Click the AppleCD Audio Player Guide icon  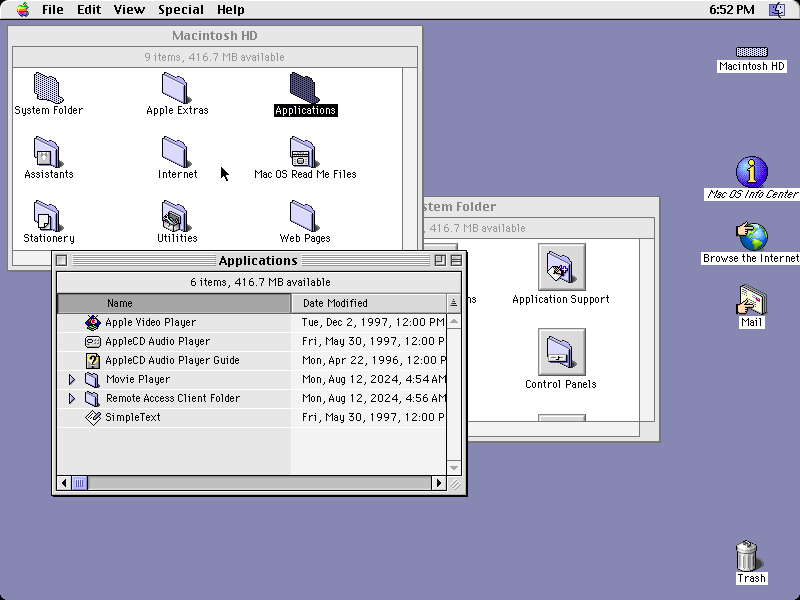coord(93,360)
